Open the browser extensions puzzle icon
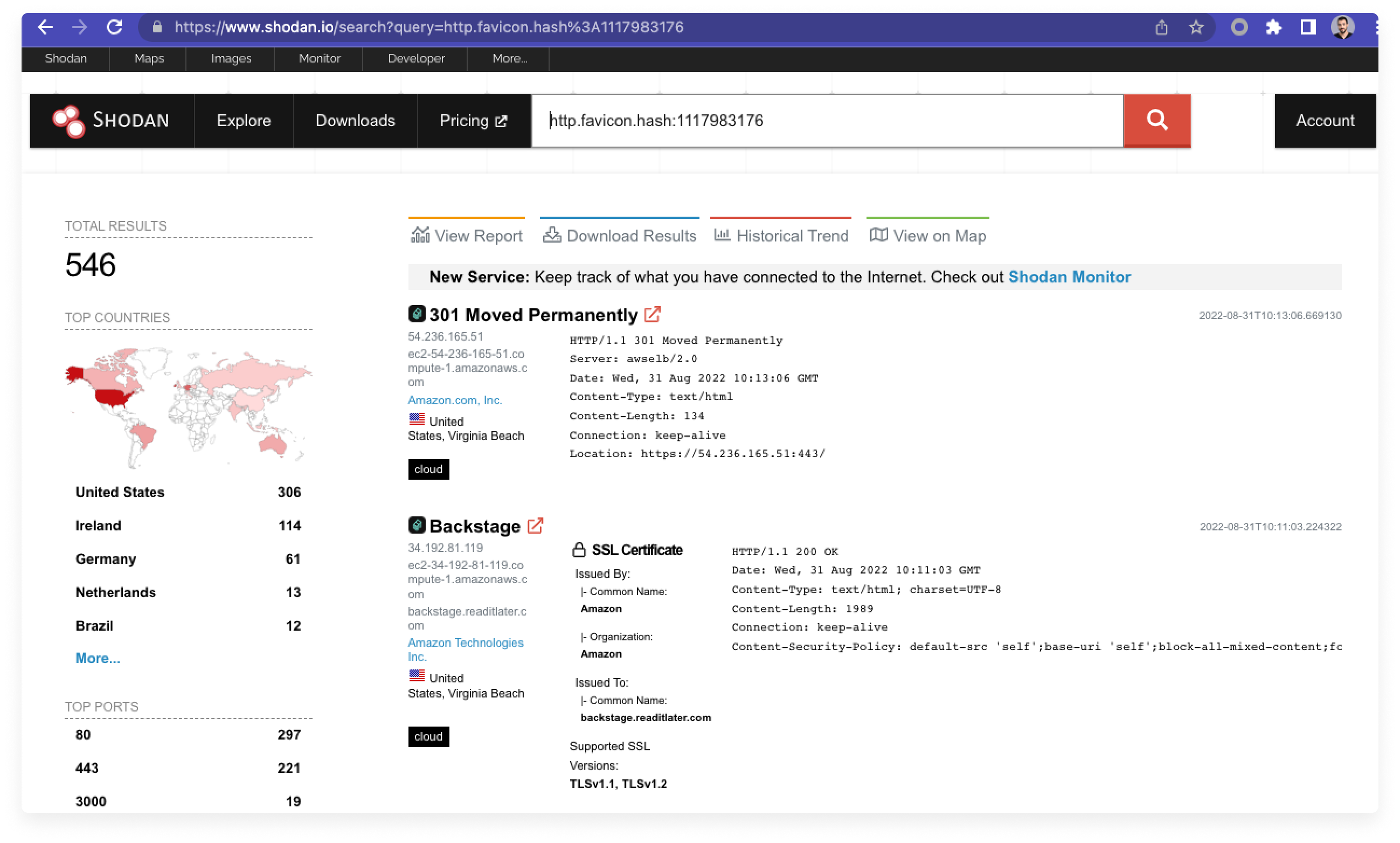This screenshot has width=1400, height=843. [1274, 27]
